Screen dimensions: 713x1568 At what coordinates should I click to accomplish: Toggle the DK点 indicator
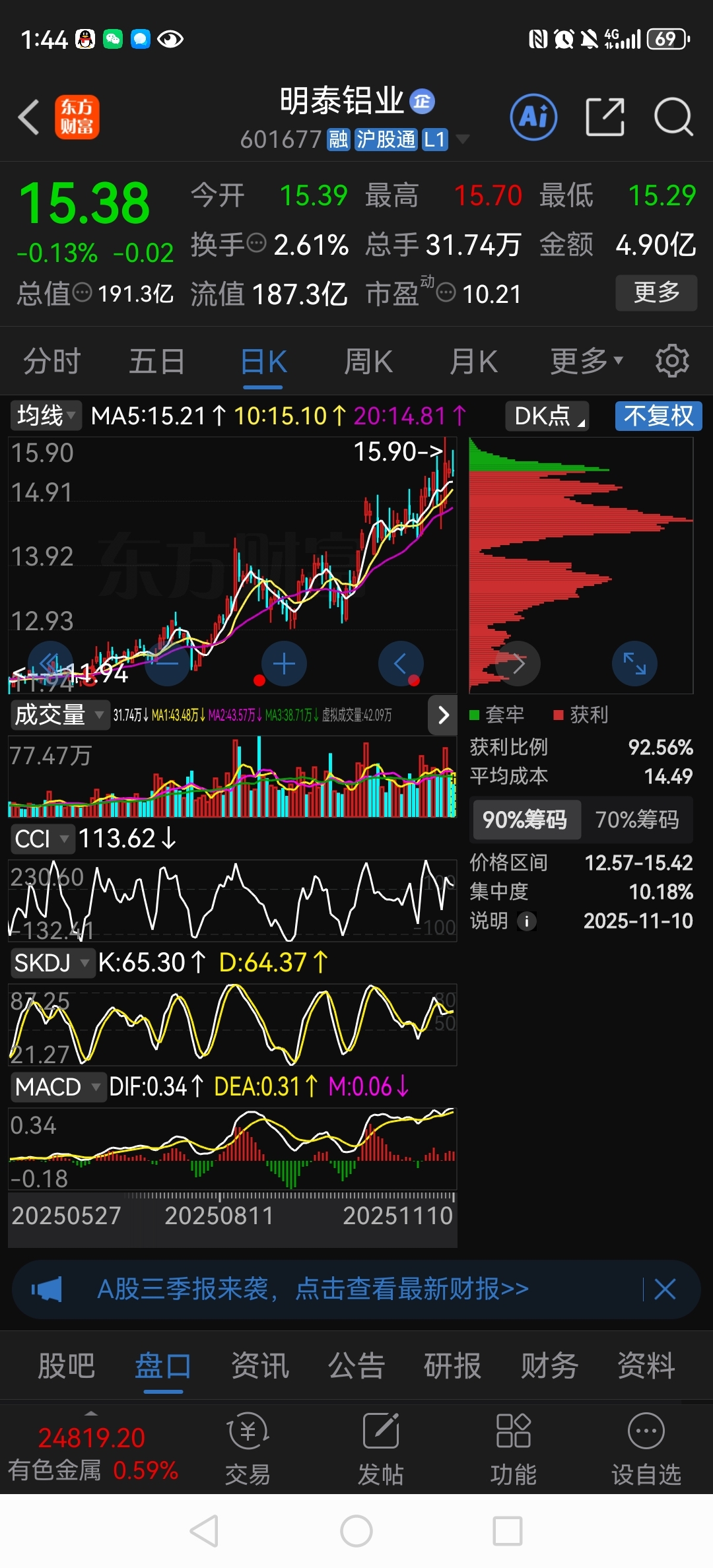tap(547, 416)
